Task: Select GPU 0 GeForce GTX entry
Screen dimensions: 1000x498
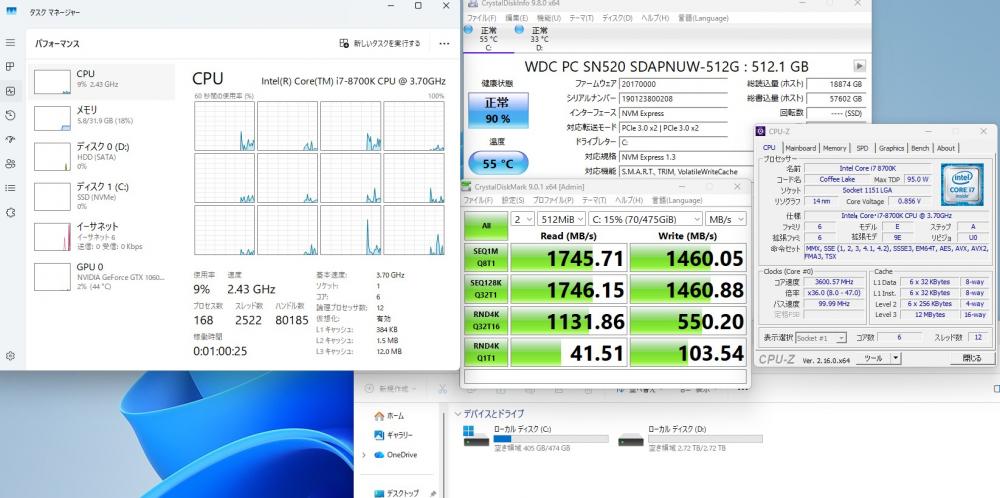Action: [103, 275]
